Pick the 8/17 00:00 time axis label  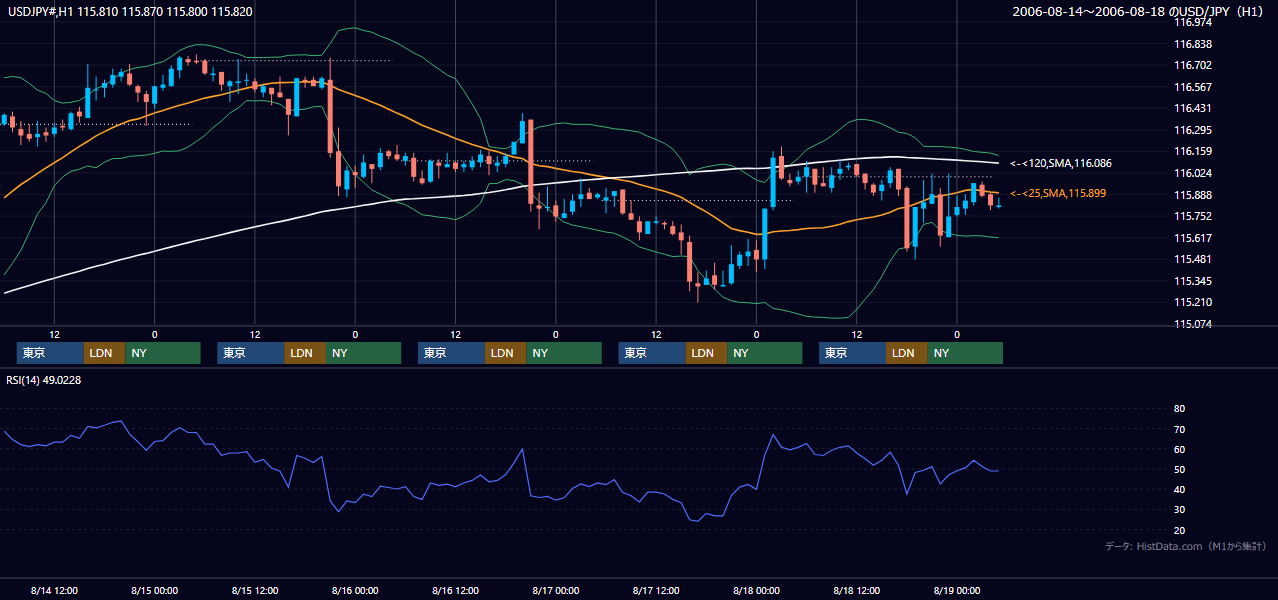555,590
